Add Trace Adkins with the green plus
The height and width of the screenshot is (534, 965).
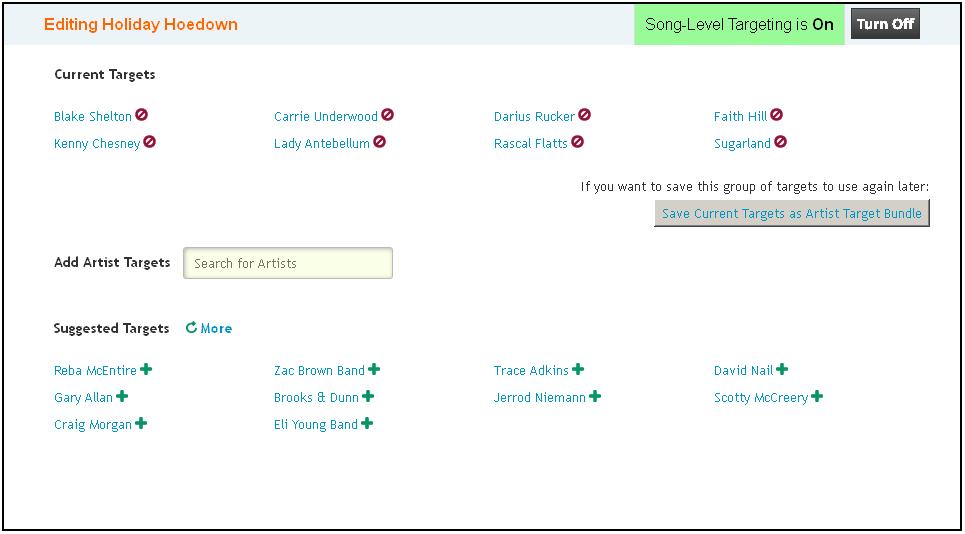point(578,369)
